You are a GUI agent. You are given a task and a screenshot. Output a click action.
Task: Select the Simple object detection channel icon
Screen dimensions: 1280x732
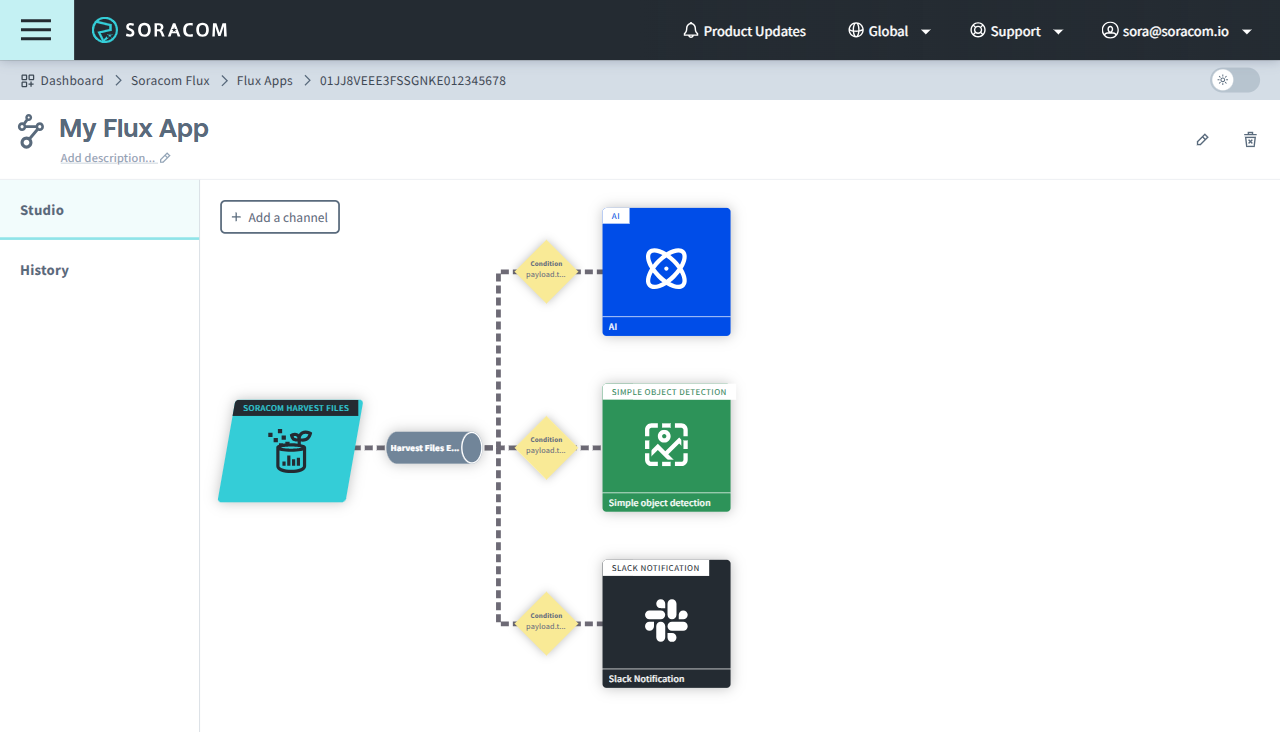(x=666, y=446)
